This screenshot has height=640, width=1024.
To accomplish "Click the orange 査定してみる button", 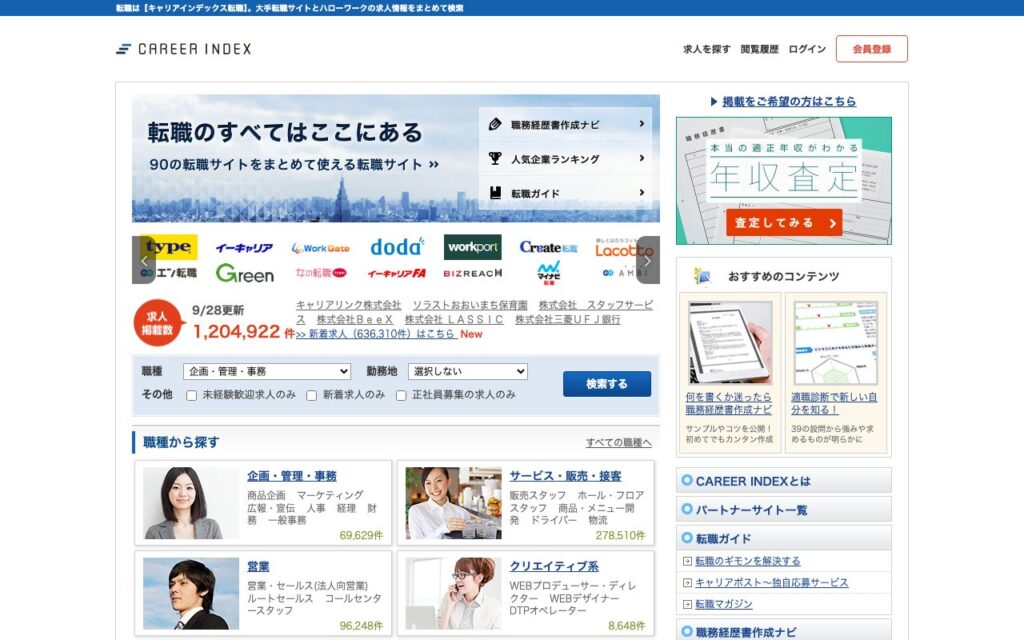I will pos(784,223).
